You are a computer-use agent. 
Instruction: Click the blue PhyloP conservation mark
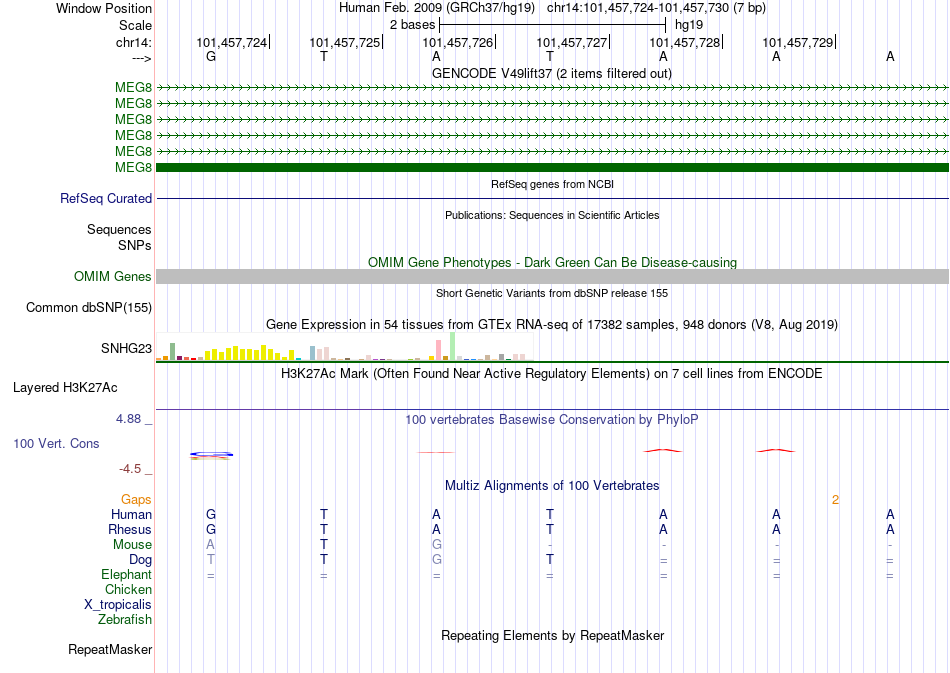(x=211, y=454)
